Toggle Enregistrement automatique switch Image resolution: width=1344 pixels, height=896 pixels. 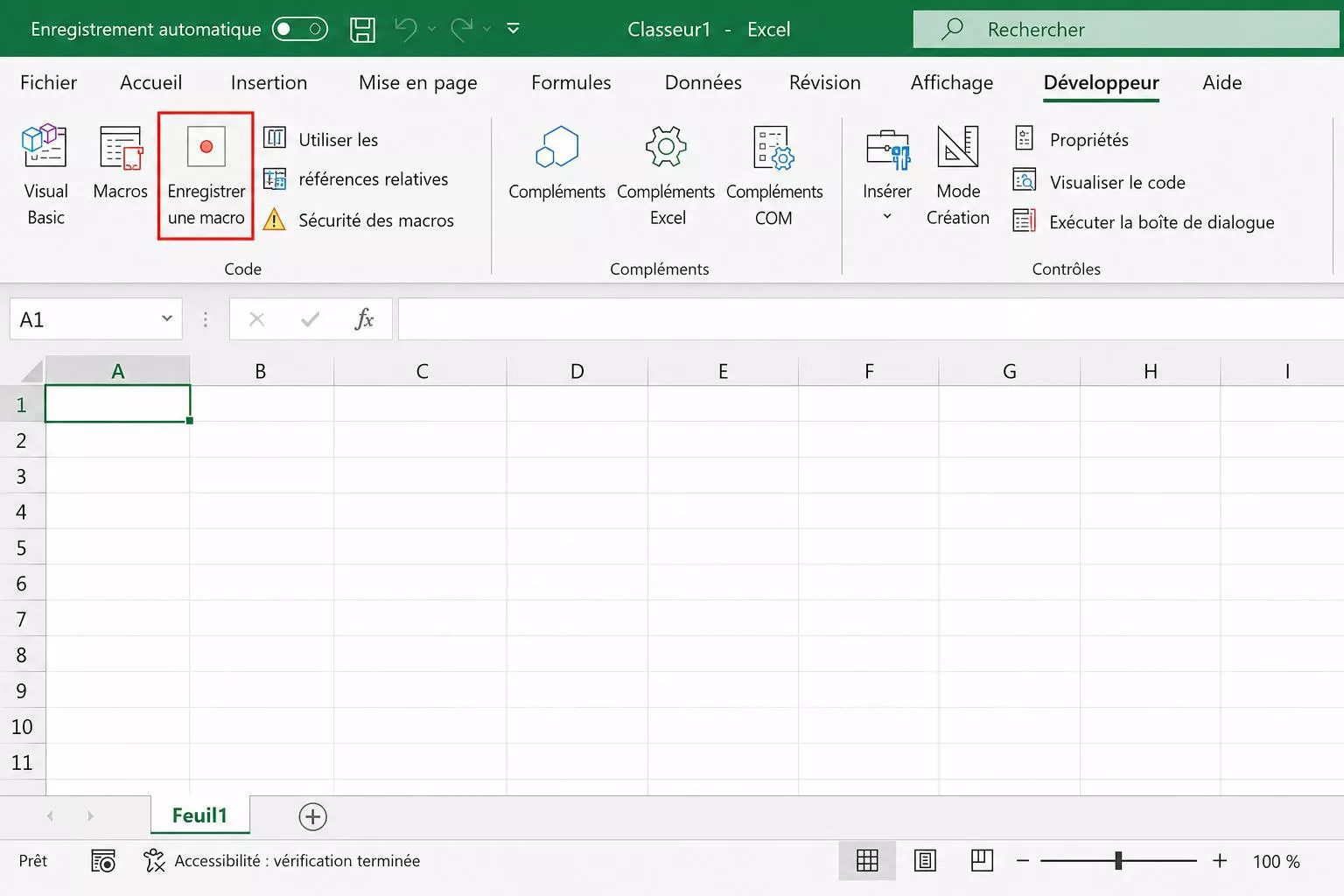[299, 29]
